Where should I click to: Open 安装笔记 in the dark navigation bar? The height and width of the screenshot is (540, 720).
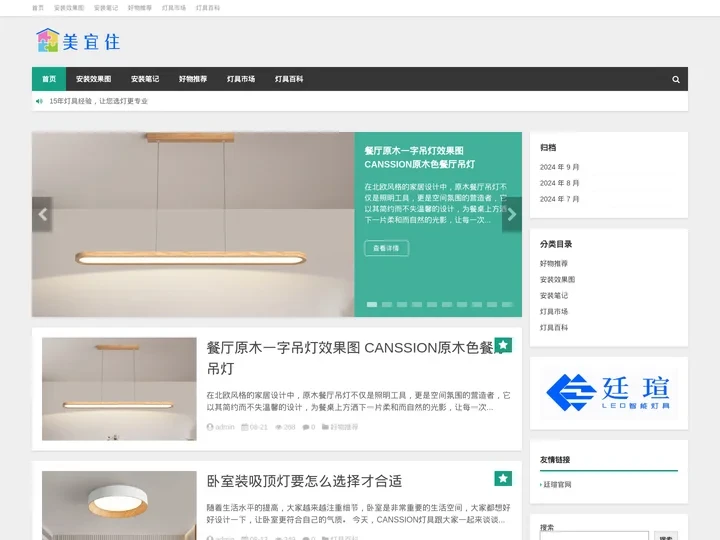coord(145,79)
